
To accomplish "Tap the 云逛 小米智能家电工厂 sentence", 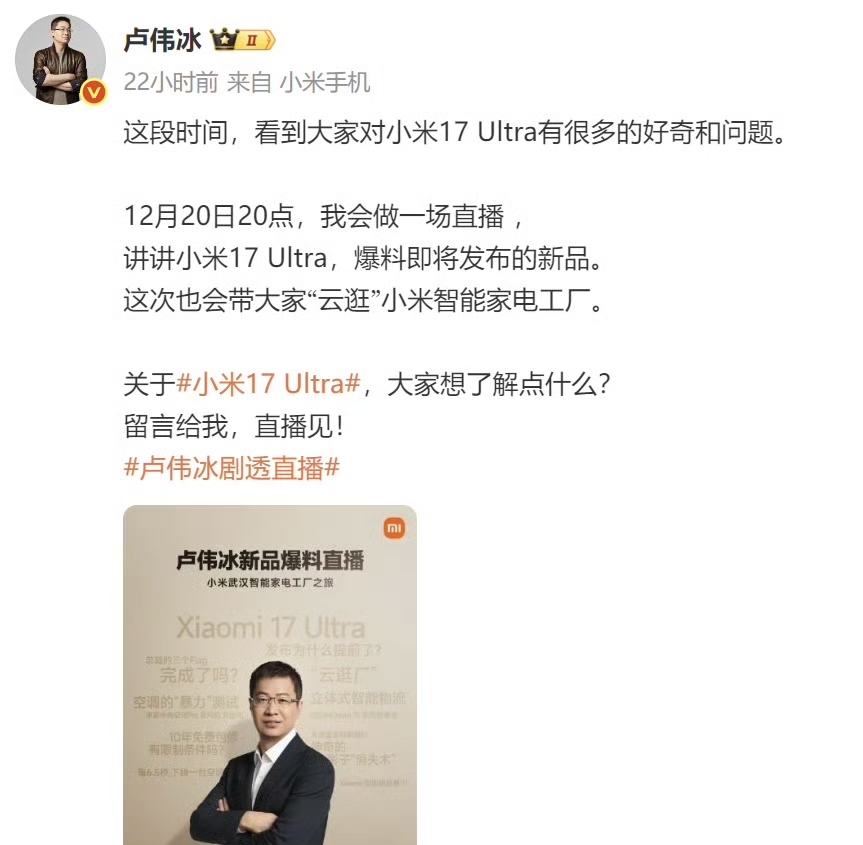I will pos(364,301).
